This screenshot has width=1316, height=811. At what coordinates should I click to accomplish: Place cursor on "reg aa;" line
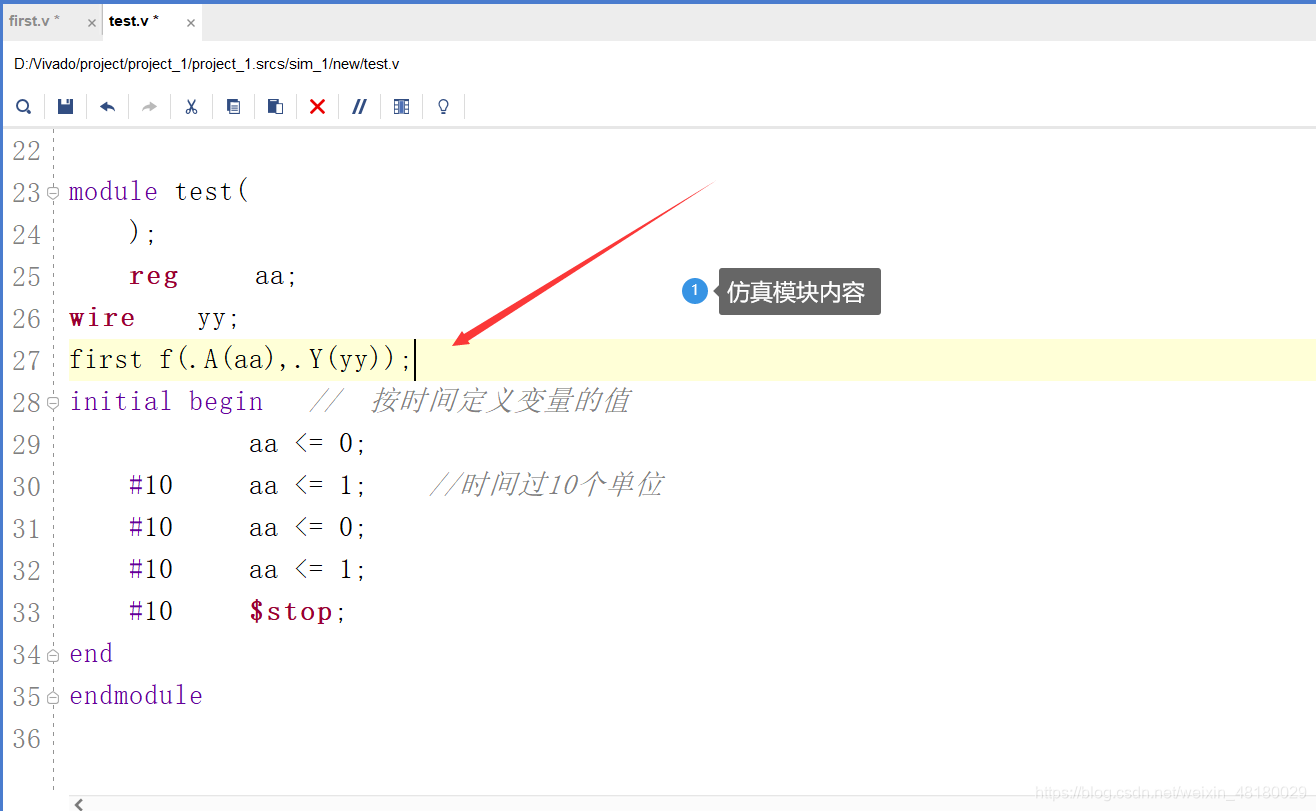tap(213, 276)
